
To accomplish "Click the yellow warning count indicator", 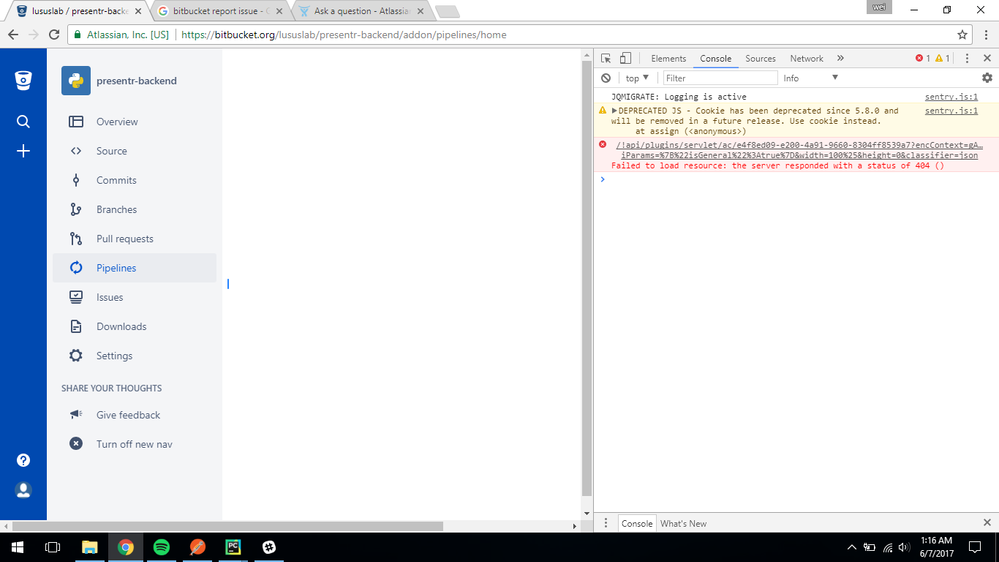I will pyautogui.click(x=942, y=58).
